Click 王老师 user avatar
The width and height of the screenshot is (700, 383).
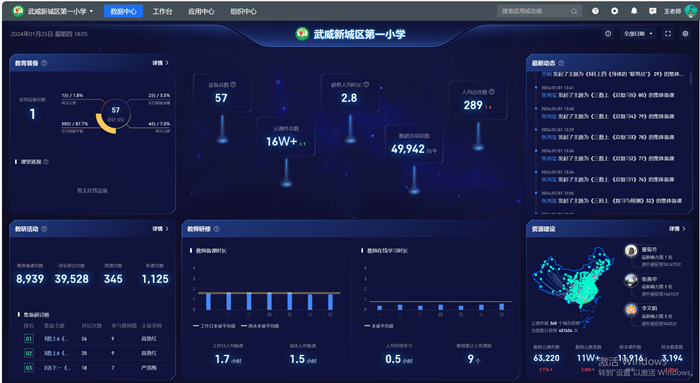[x=690, y=11]
